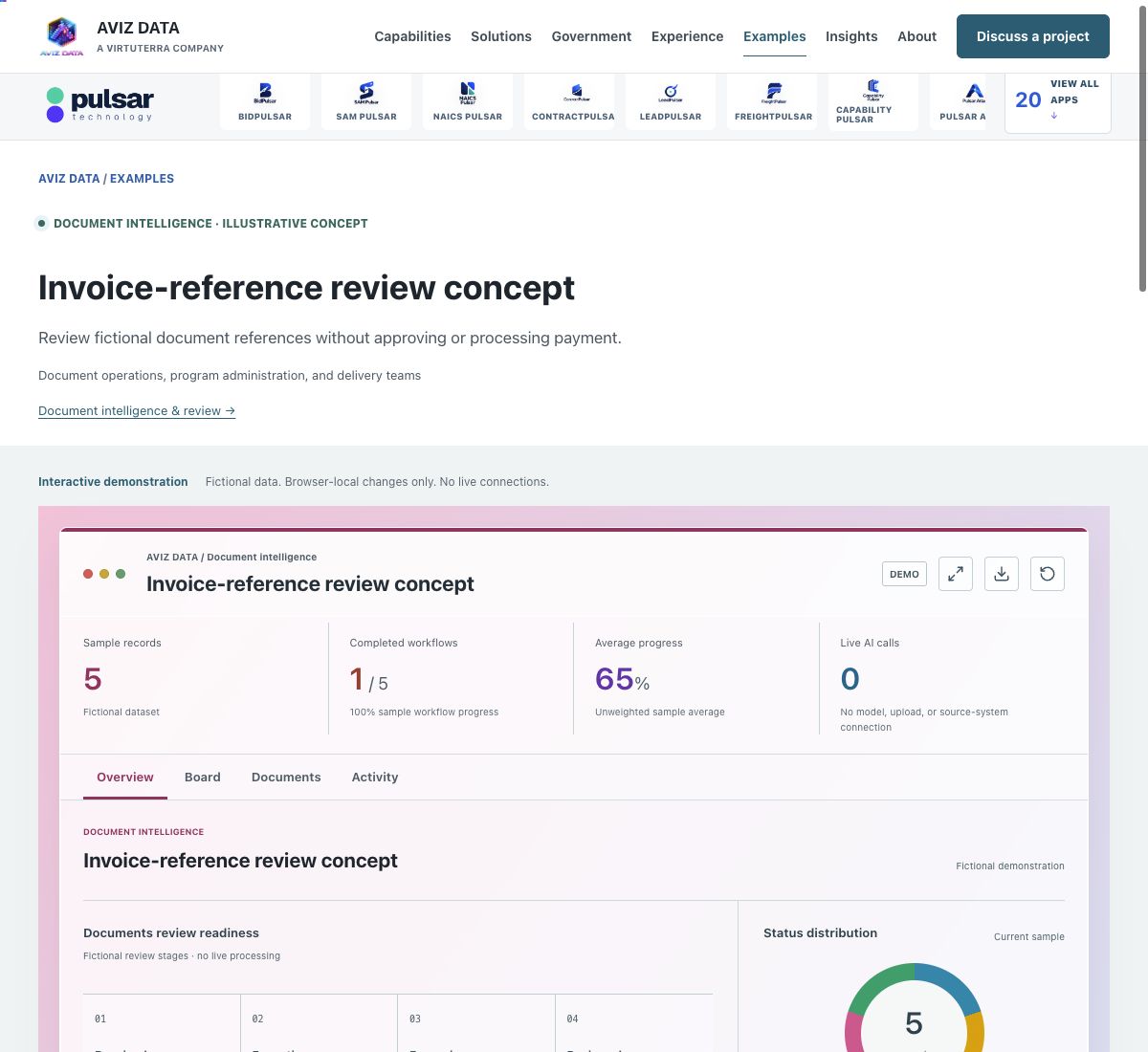The image size is (1148, 1052).
Task: Open the Capabilities menu
Action: pos(412,36)
